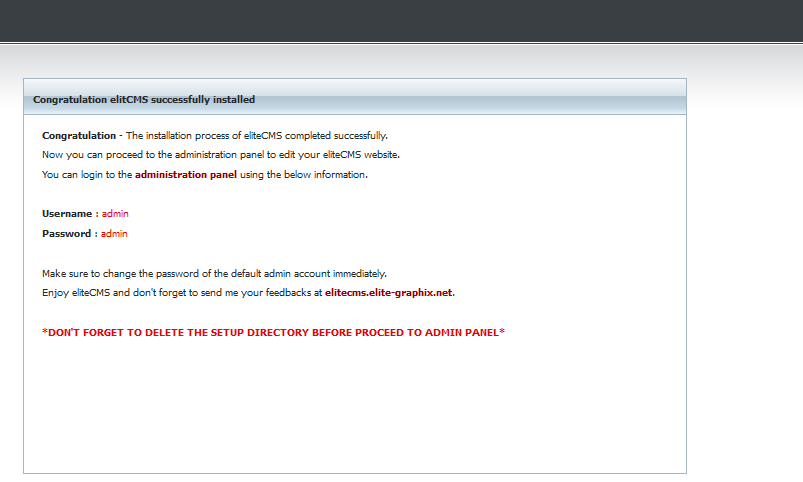Click the 'Enjoy eliteCMS and don't forget' sentence
Image resolution: width=803 pixels, height=482 pixels.
click(248, 293)
